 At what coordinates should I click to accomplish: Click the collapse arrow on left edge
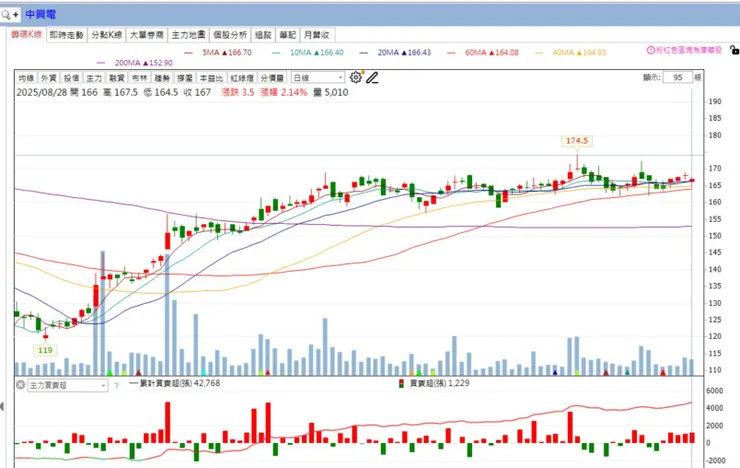[x=2, y=406]
